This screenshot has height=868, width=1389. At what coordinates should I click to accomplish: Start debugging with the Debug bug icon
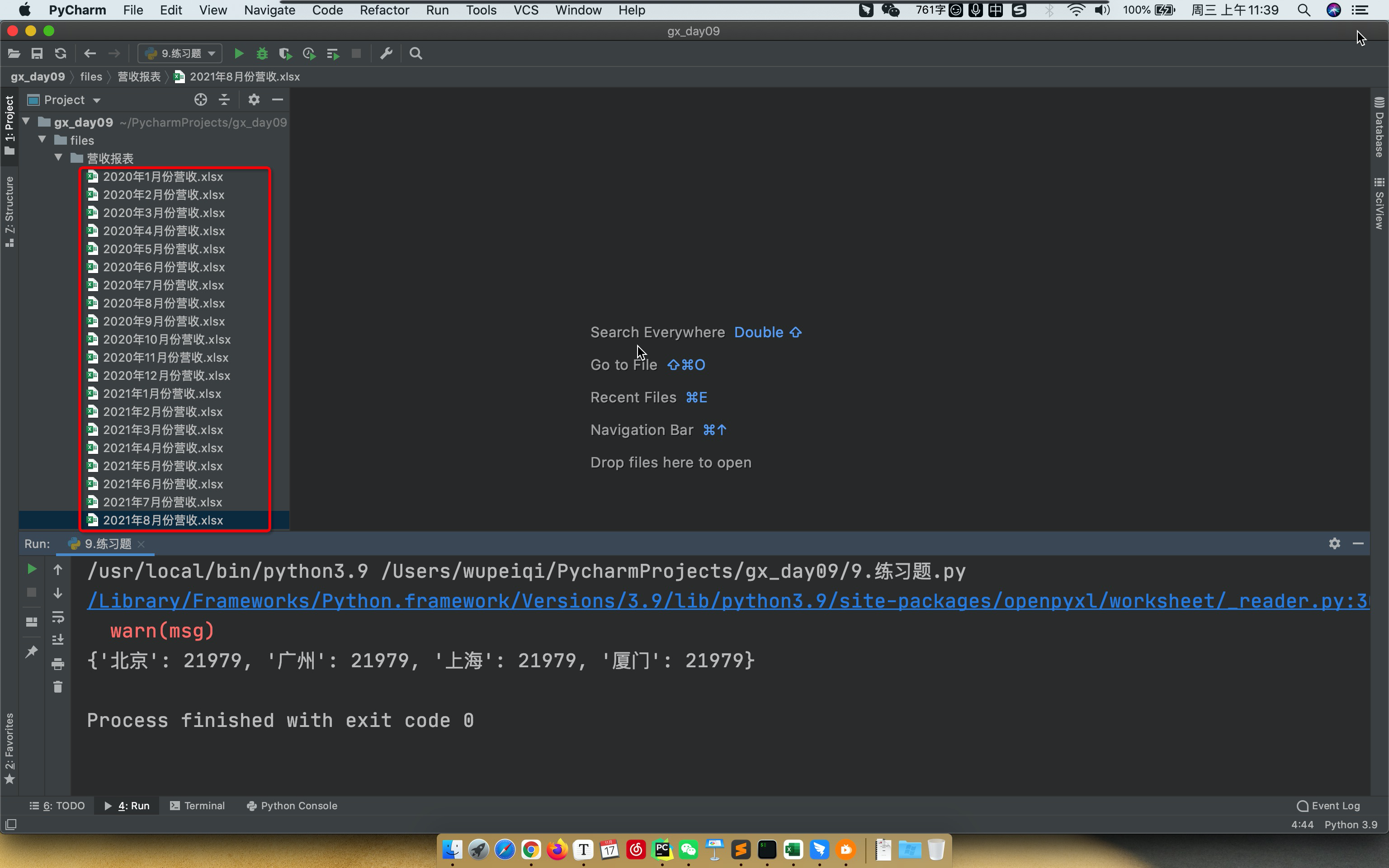tap(262, 53)
